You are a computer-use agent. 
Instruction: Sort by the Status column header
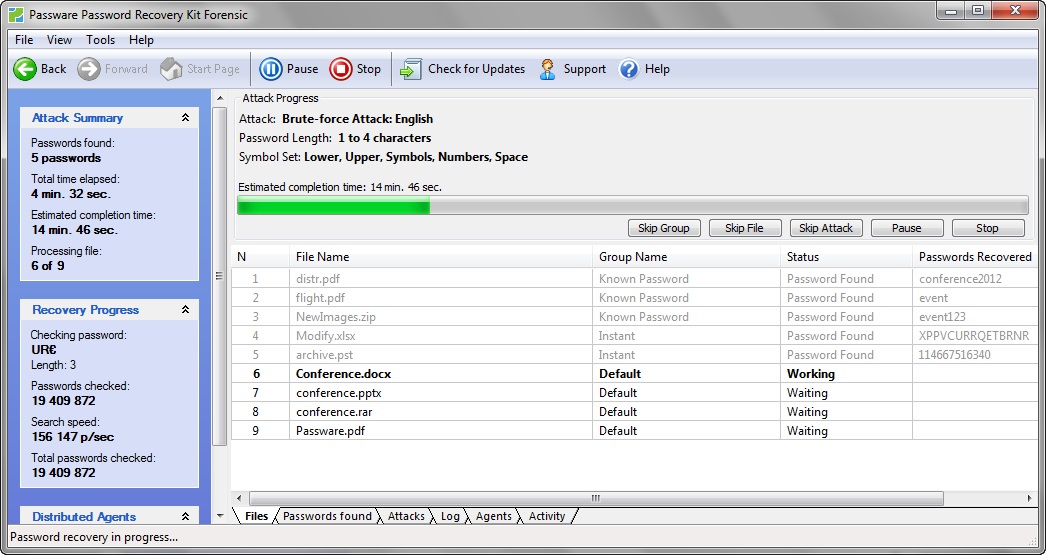tap(847, 257)
